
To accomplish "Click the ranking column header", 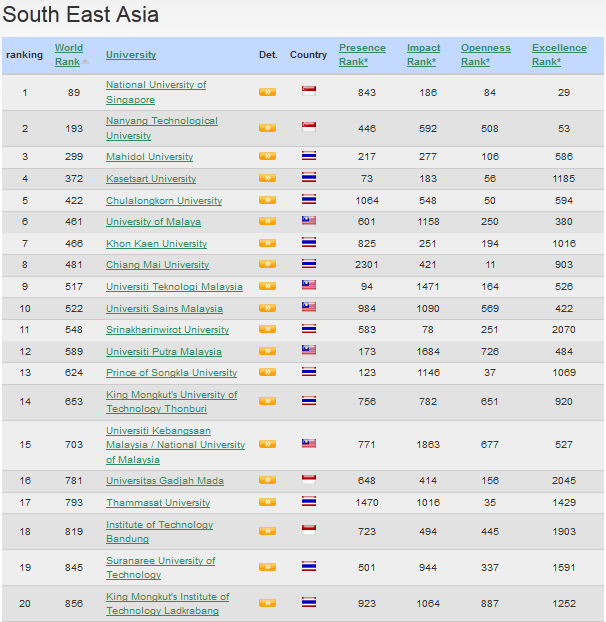I will [24, 55].
